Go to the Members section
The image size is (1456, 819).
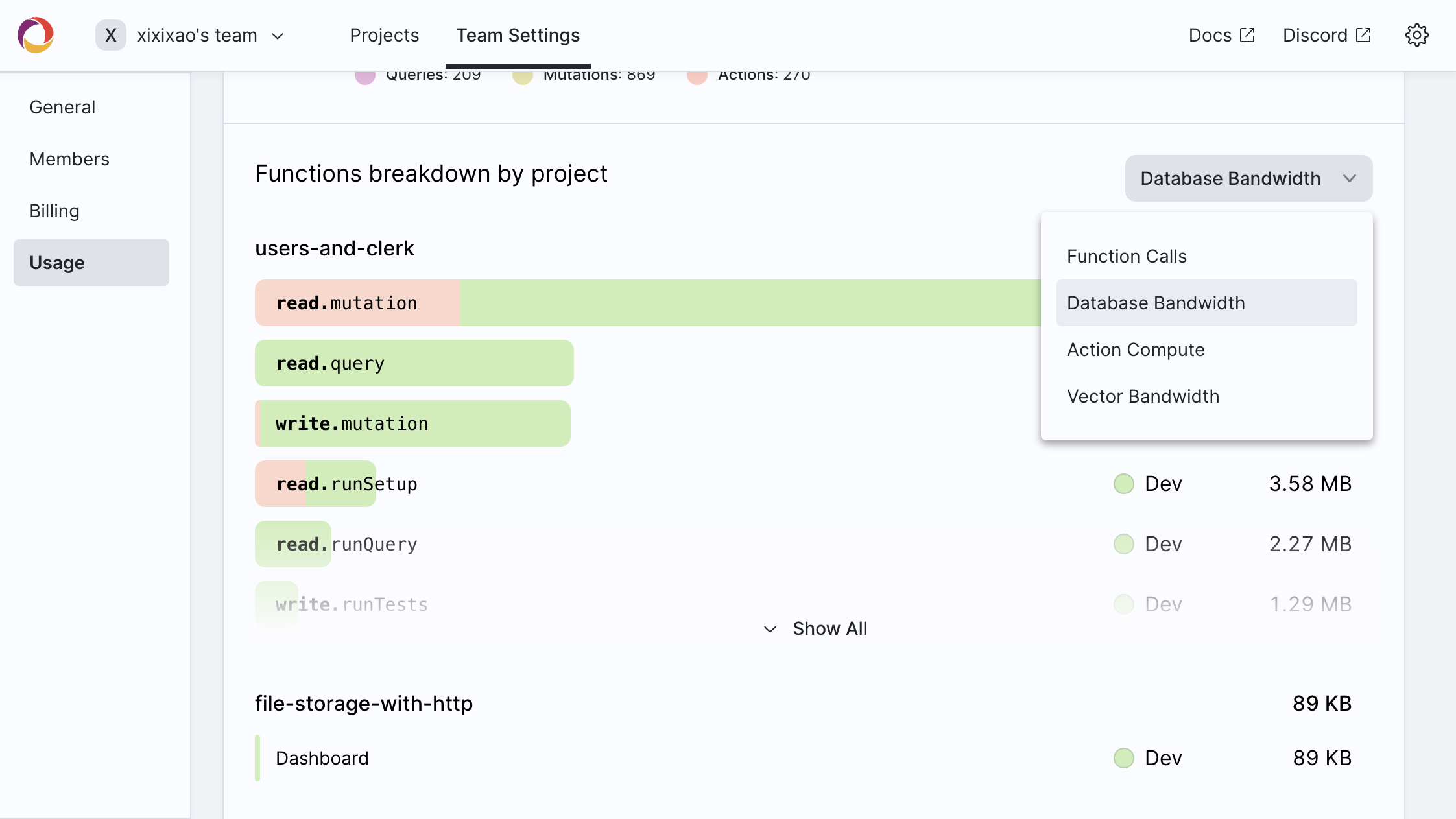point(69,159)
